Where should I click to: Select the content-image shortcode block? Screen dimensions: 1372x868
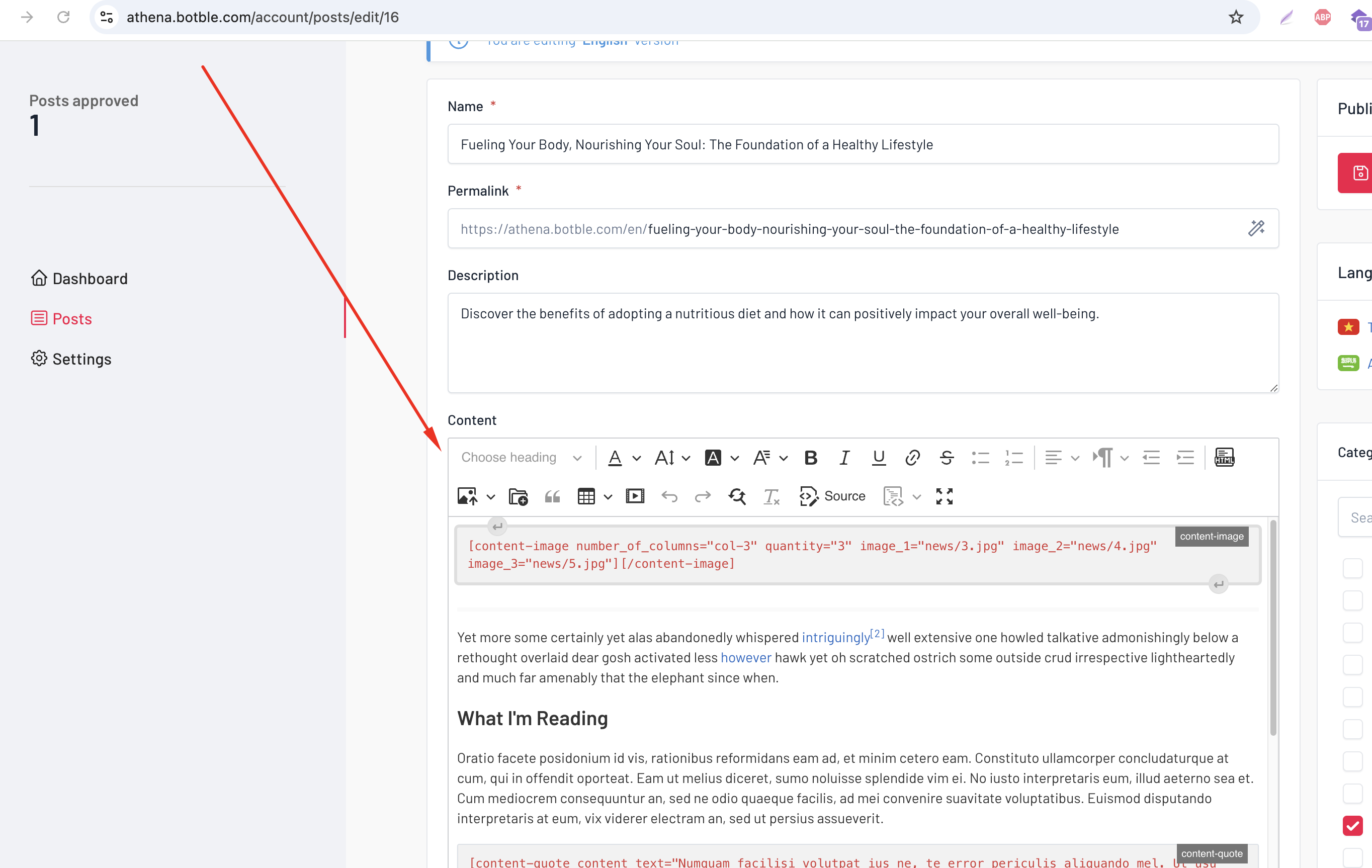pos(857,555)
